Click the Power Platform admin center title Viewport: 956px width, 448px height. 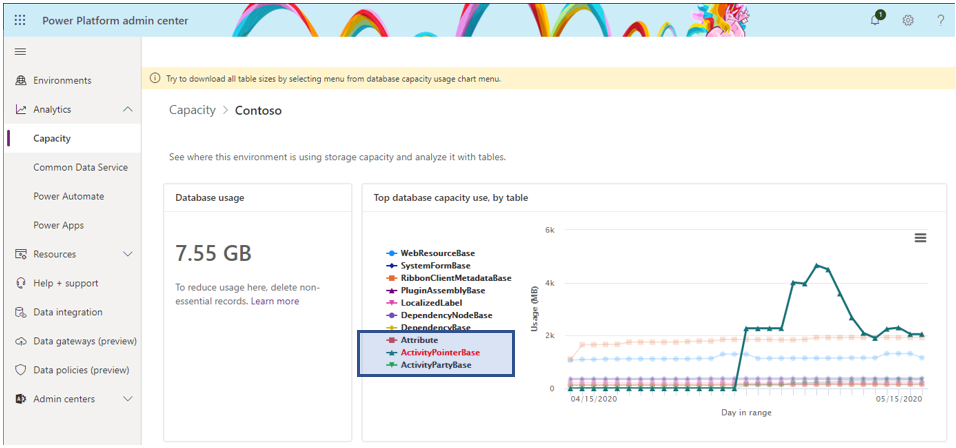[115, 21]
